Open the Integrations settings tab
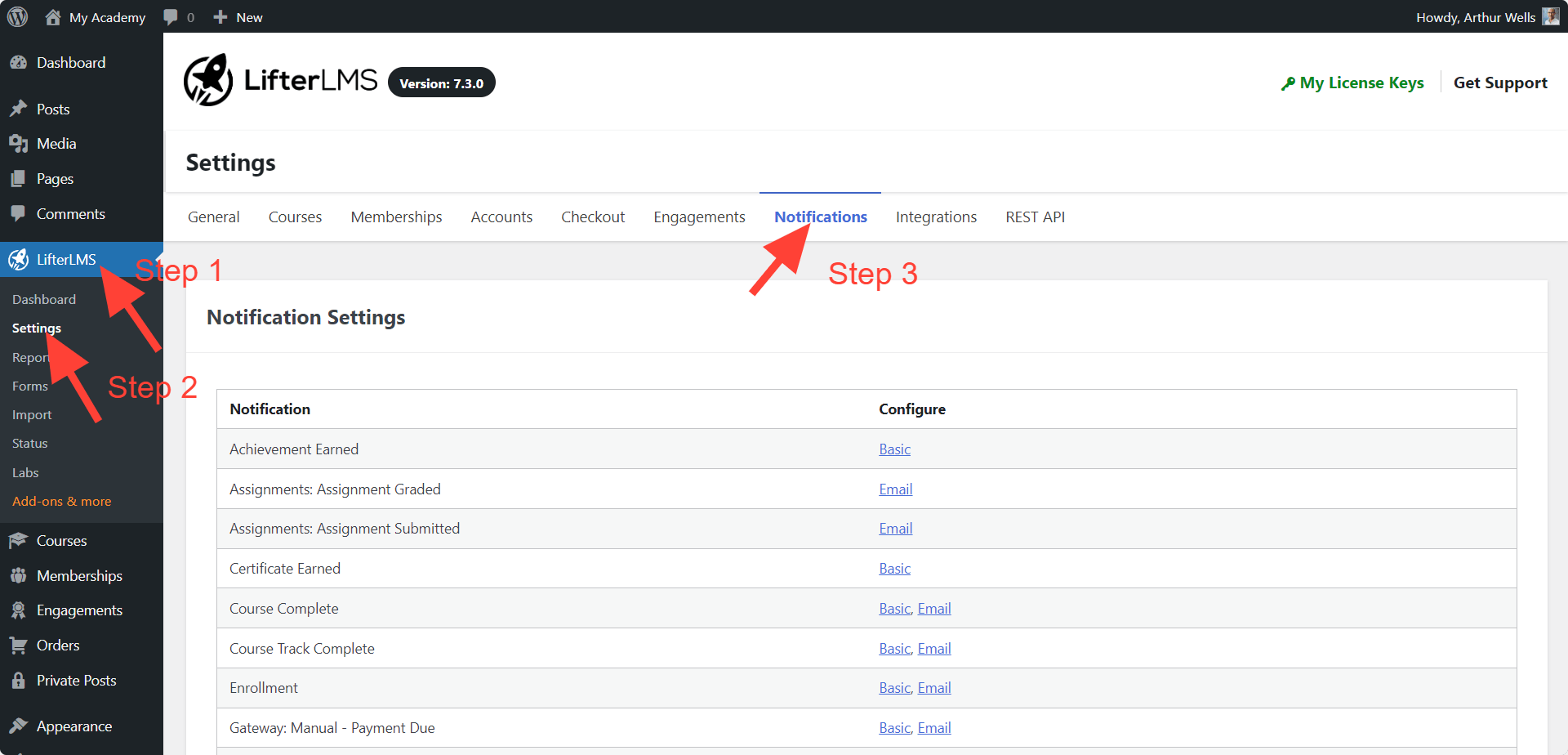 point(936,217)
